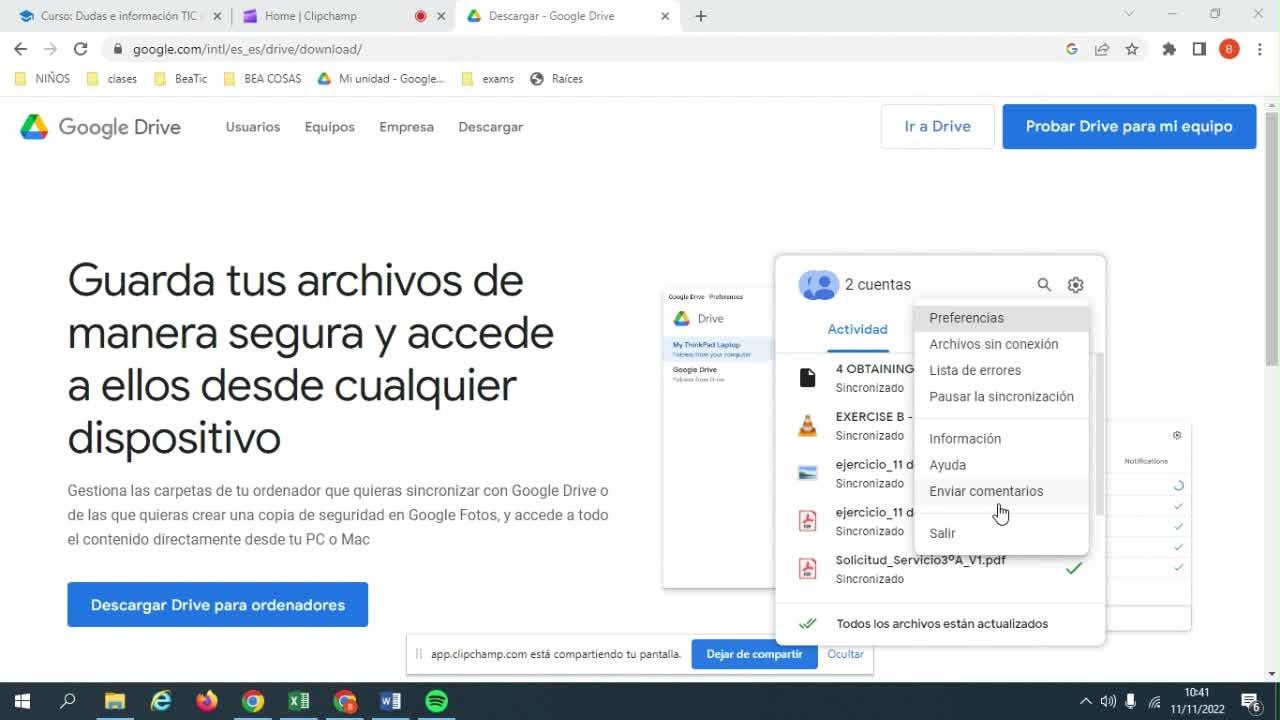
Task: Open a new browser tab
Action: tap(701, 16)
